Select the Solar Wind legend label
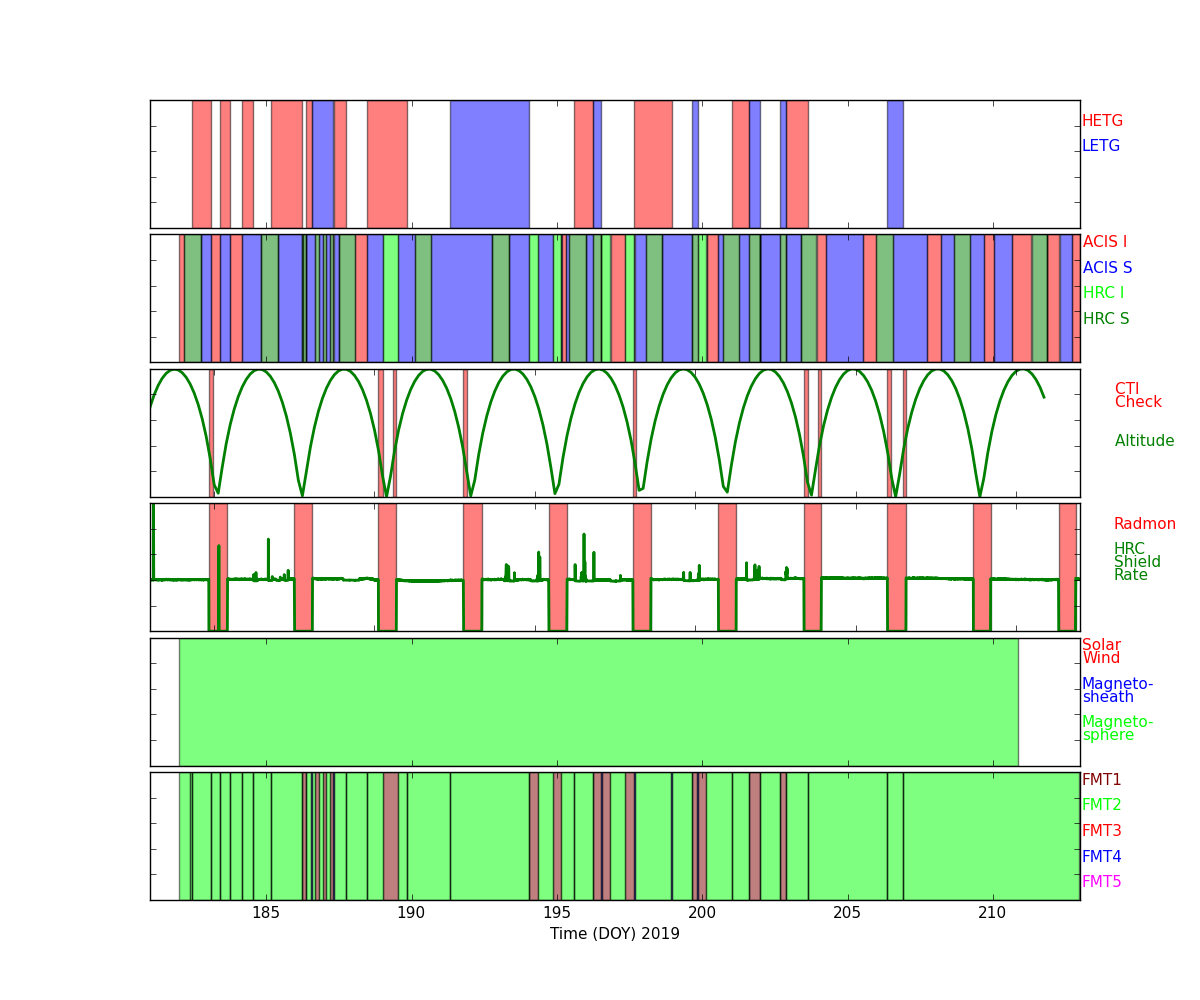Viewport: 1200px width, 1000px height. tap(1101, 652)
